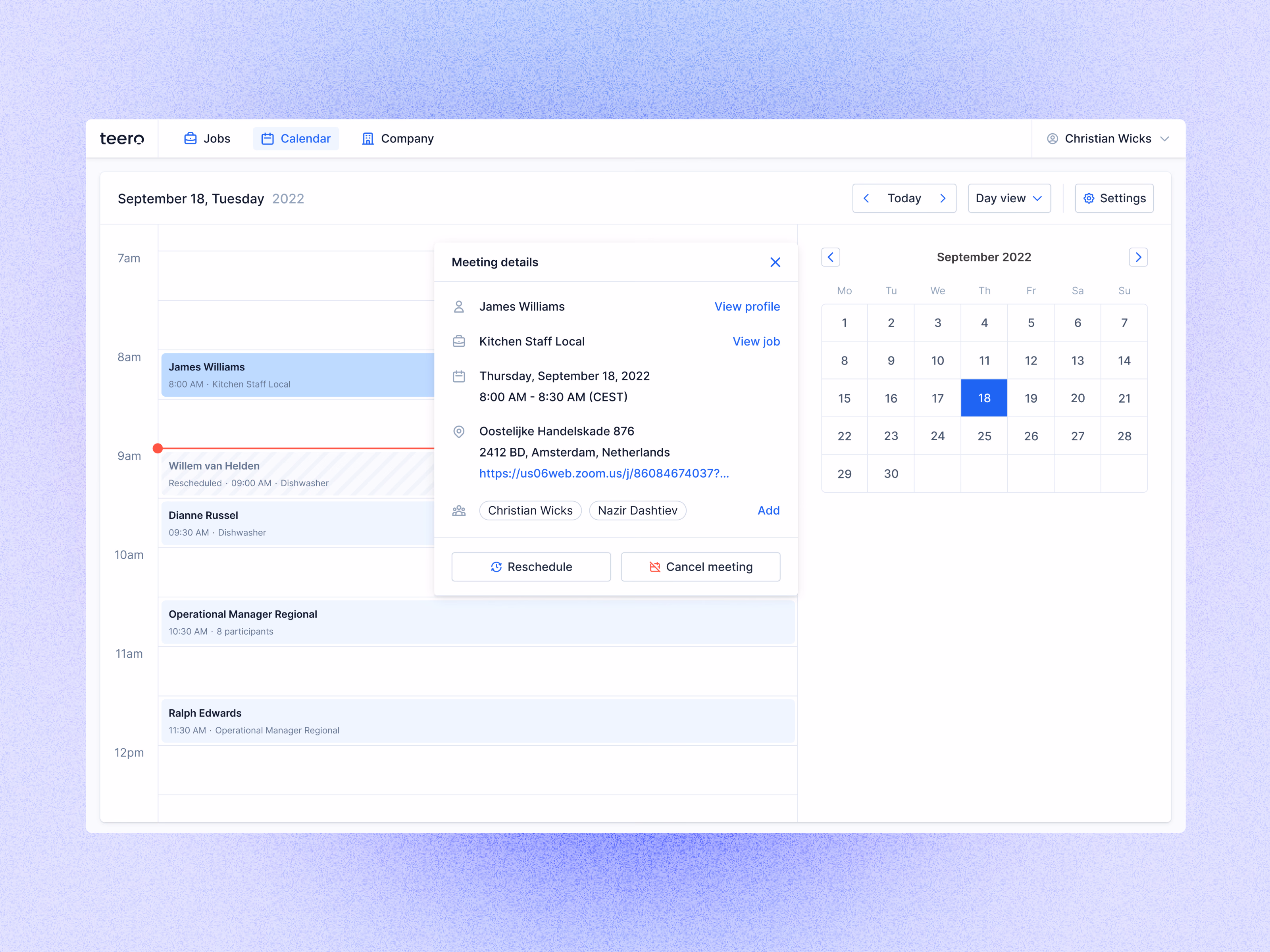The width and height of the screenshot is (1270, 952).
Task: Select the Nazir Dashtiev participant chip
Action: (x=637, y=510)
